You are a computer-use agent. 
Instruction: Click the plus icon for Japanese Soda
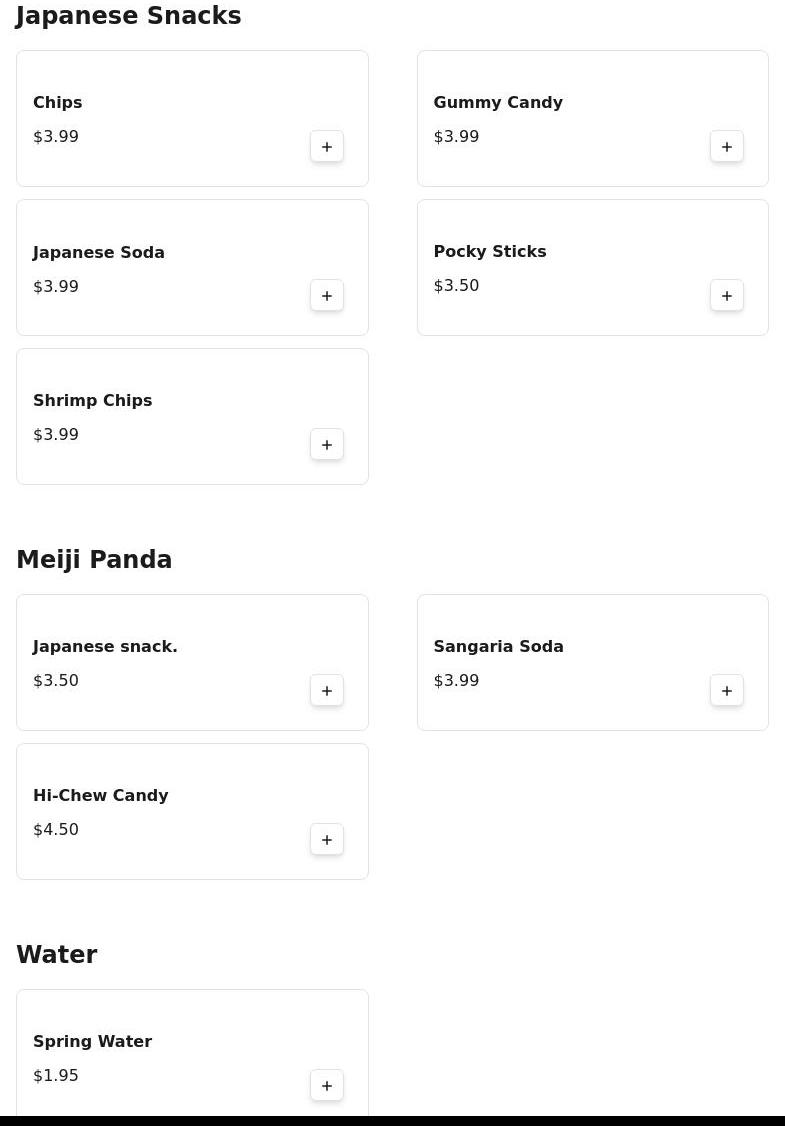[x=327, y=296]
